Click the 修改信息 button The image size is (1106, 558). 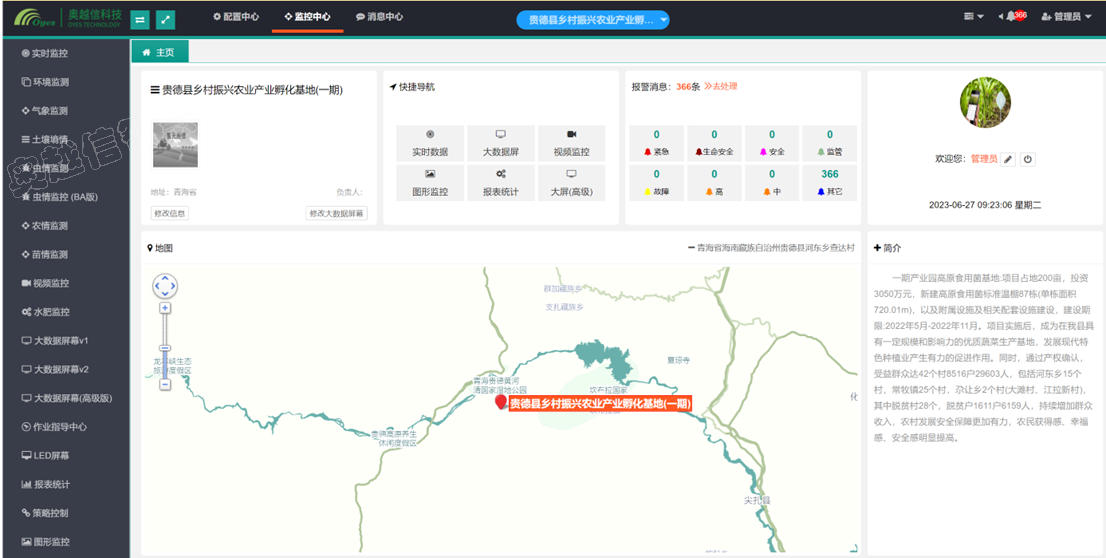tap(170, 213)
